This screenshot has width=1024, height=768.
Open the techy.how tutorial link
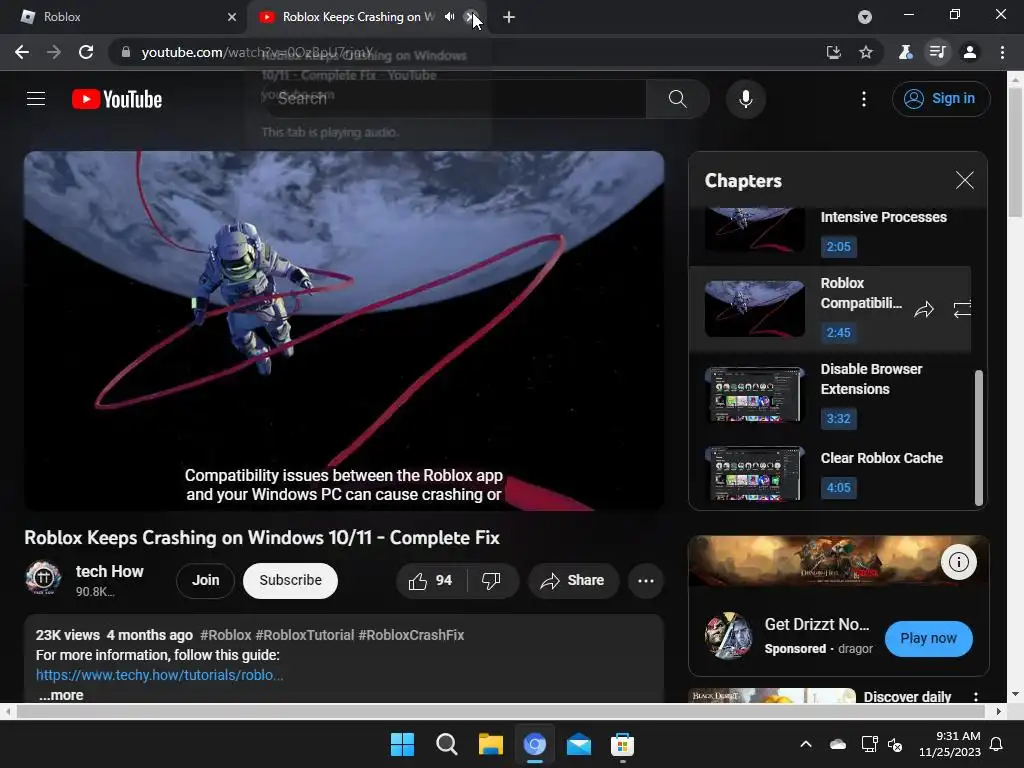[x=159, y=675]
